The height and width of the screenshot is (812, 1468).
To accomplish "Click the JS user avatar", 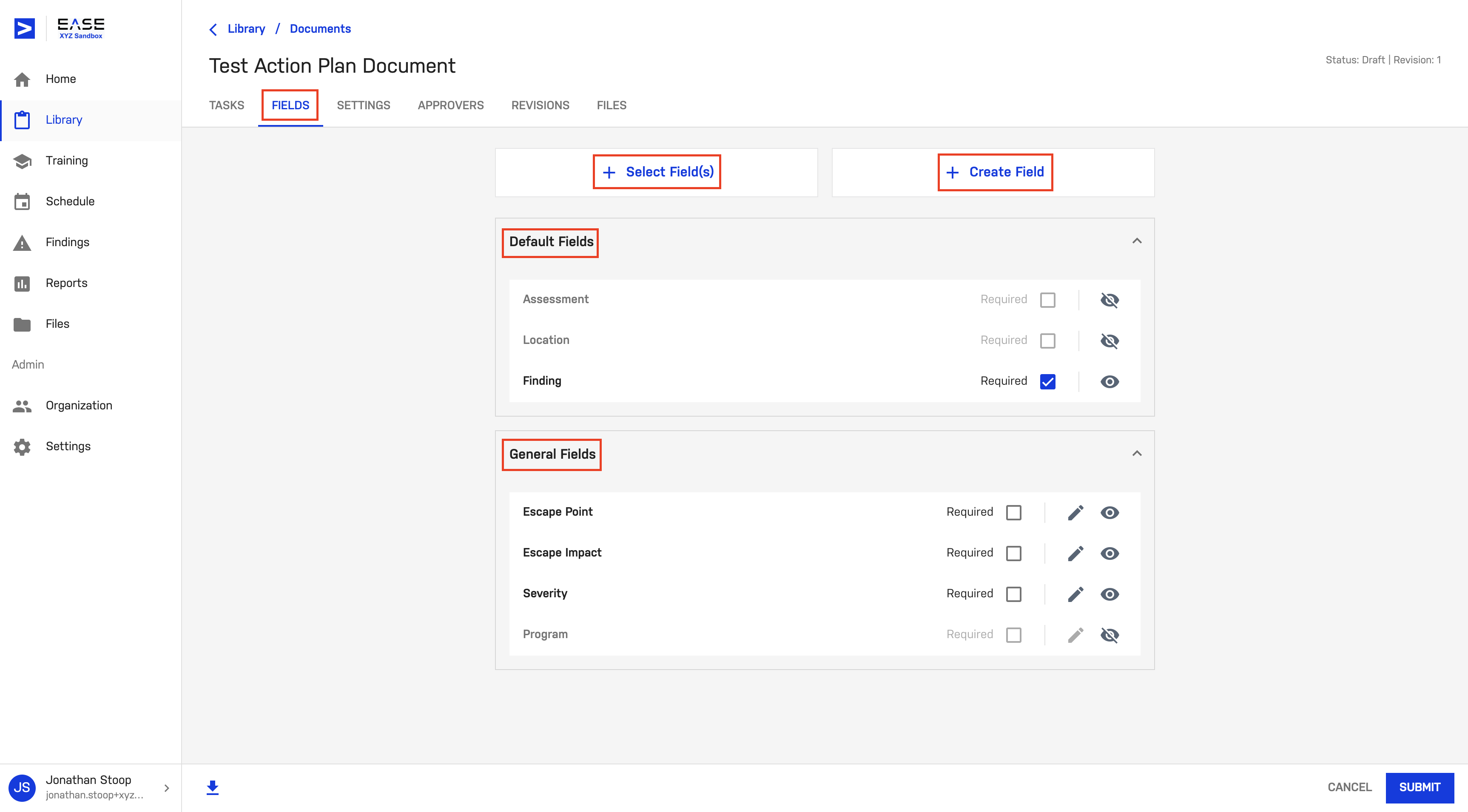I will click(22, 787).
